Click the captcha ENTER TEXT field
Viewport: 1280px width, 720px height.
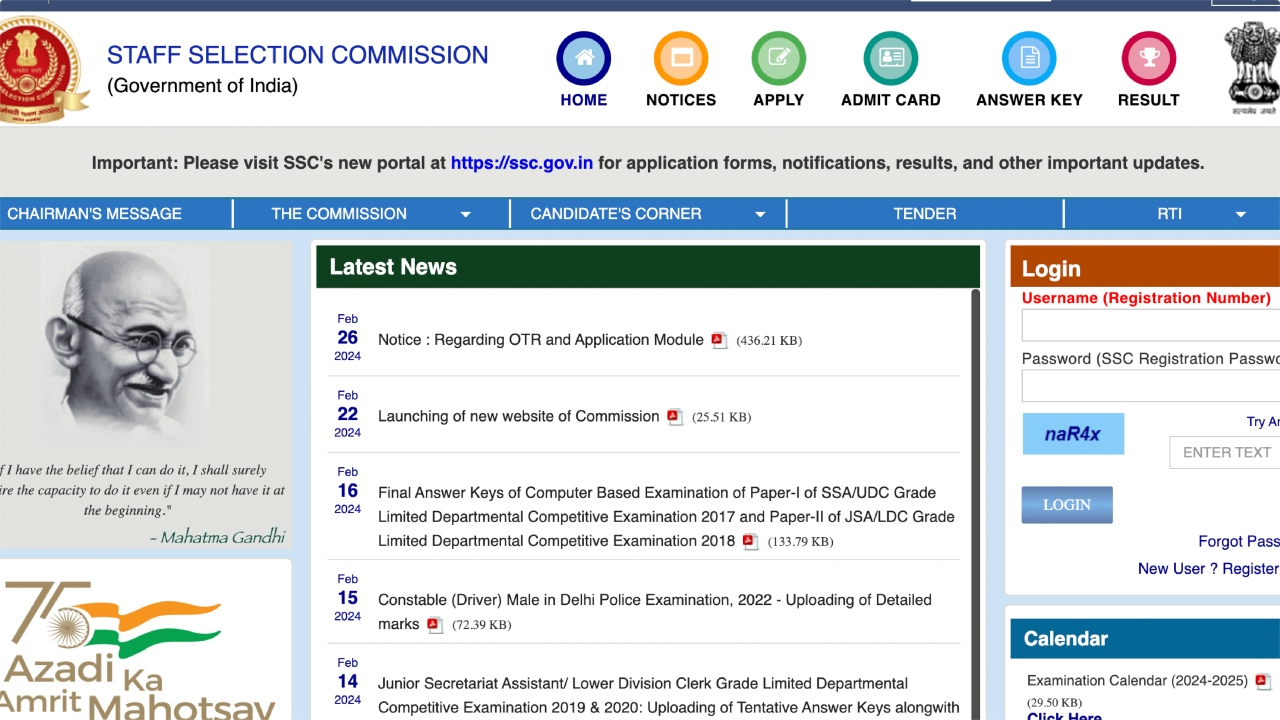(x=1226, y=452)
